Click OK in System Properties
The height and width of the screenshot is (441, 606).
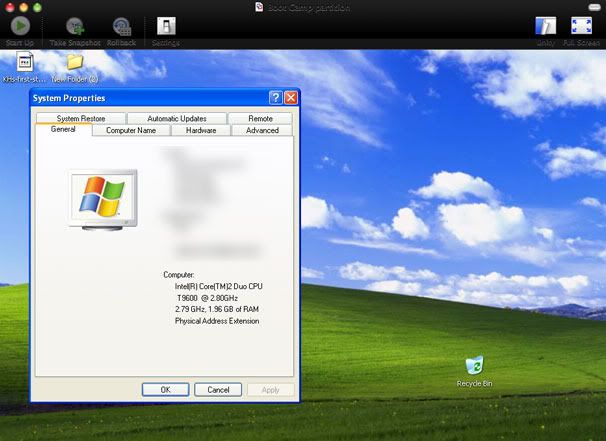coord(165,390)
